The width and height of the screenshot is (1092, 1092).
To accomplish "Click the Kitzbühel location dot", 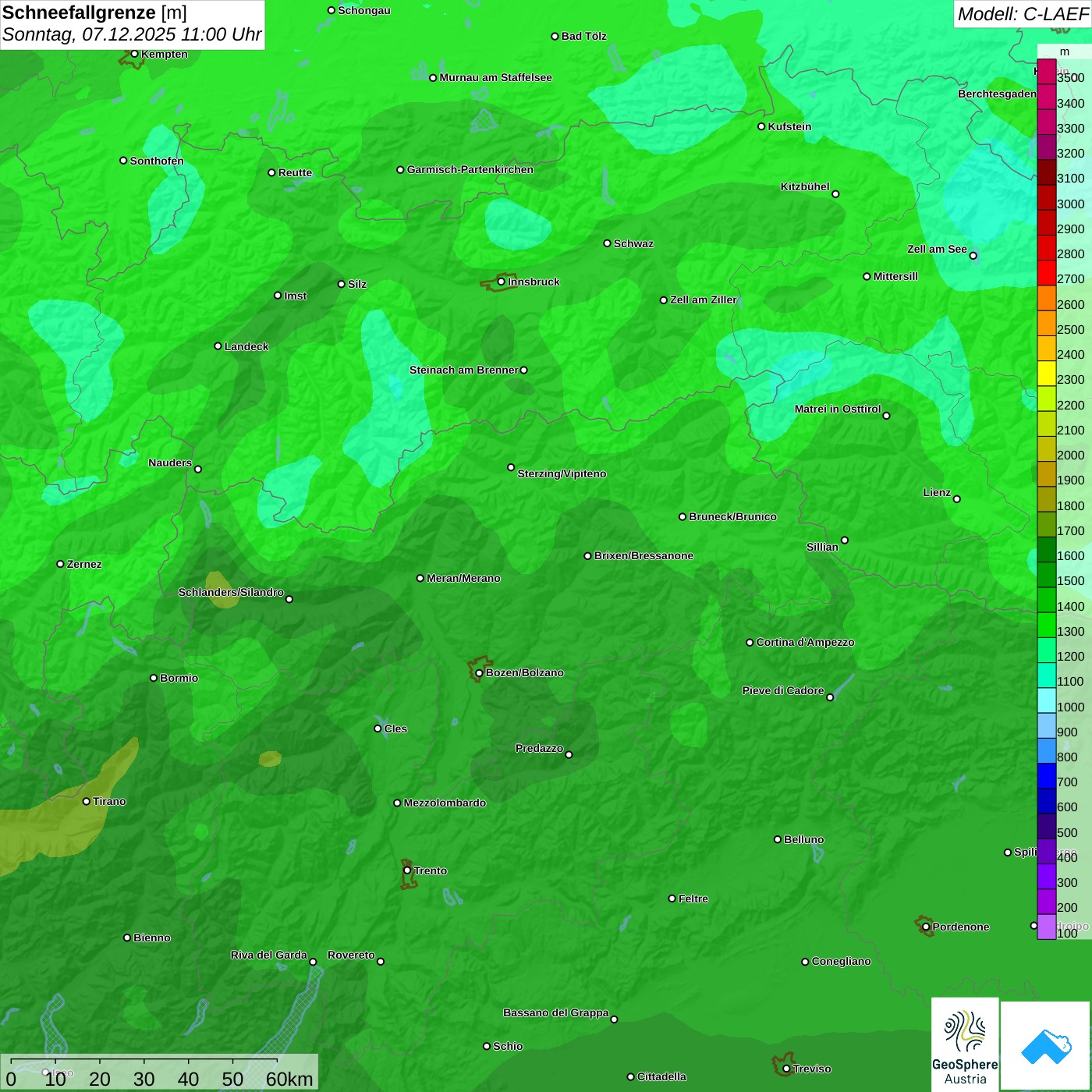I will [x=835, y=194].
